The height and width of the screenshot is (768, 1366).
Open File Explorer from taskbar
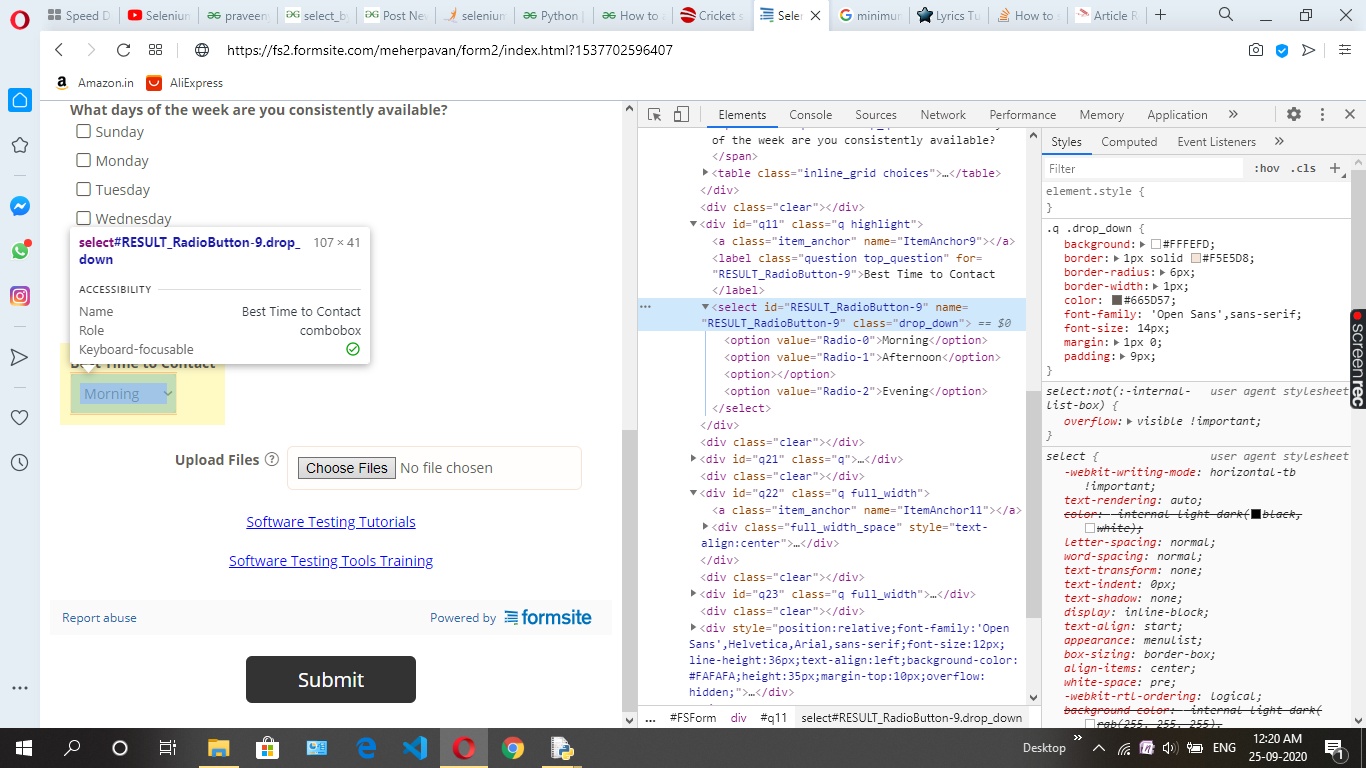(x=219, y=748)
